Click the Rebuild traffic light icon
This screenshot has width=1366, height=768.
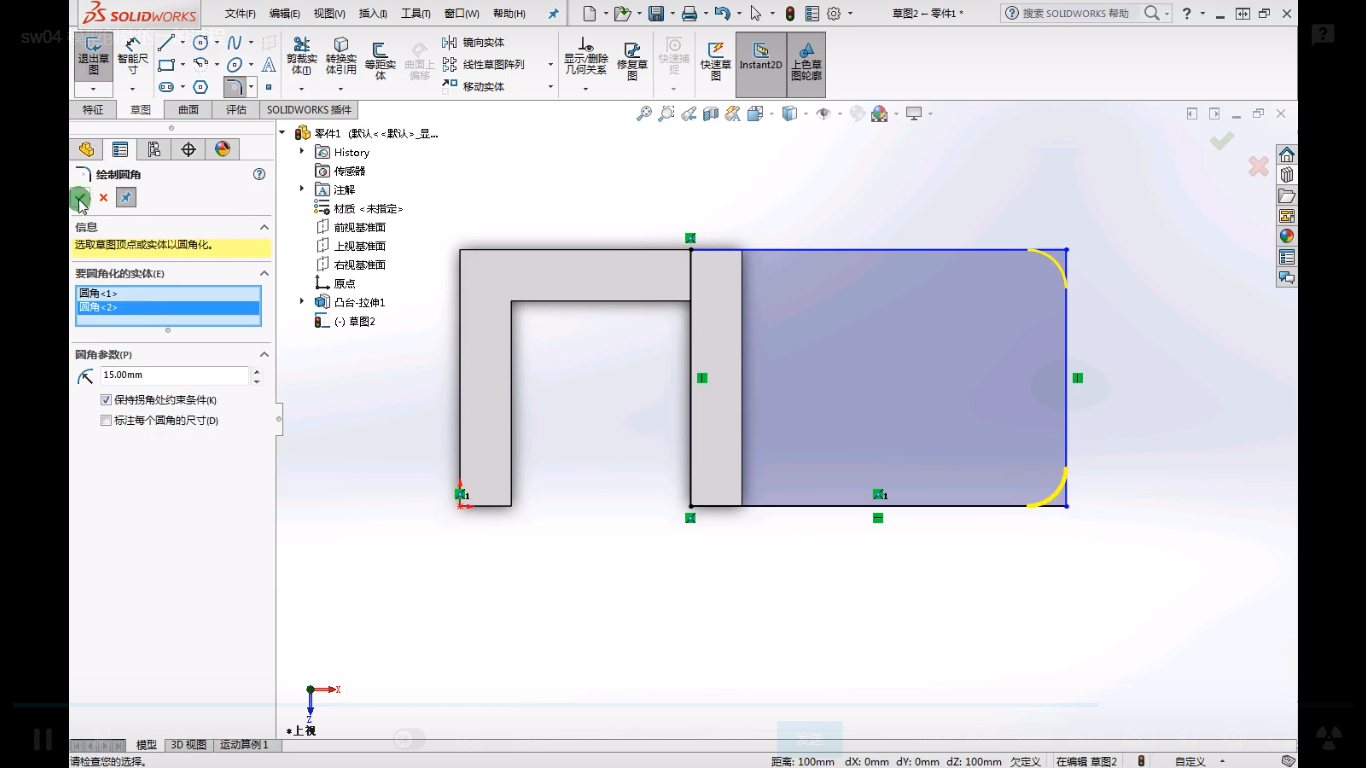790,14
